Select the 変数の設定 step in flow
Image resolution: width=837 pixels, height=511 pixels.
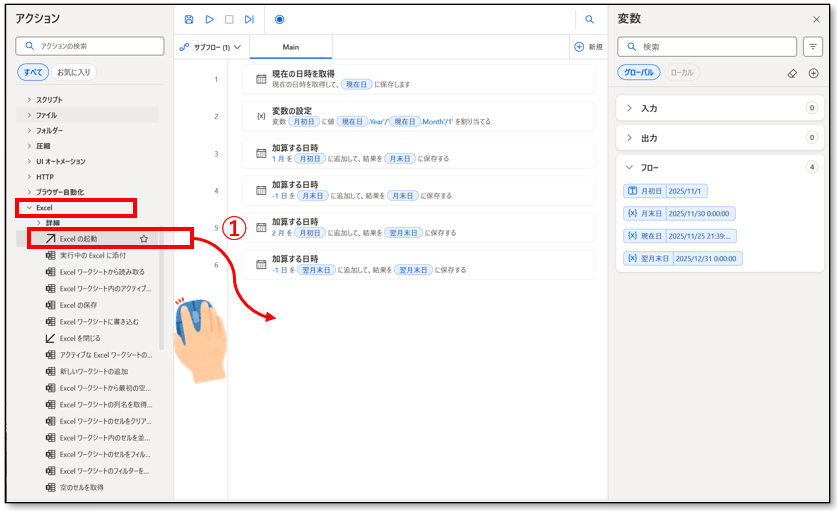[x=418, y=116]
